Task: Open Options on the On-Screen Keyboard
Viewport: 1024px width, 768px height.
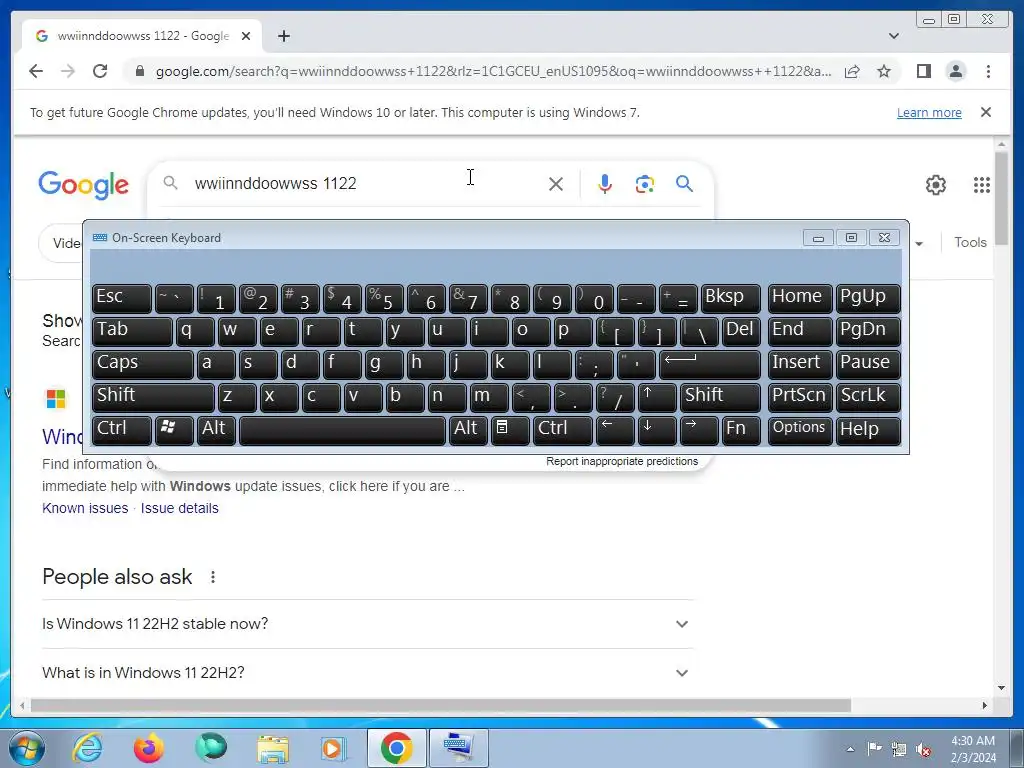Action: pos(800,430)
